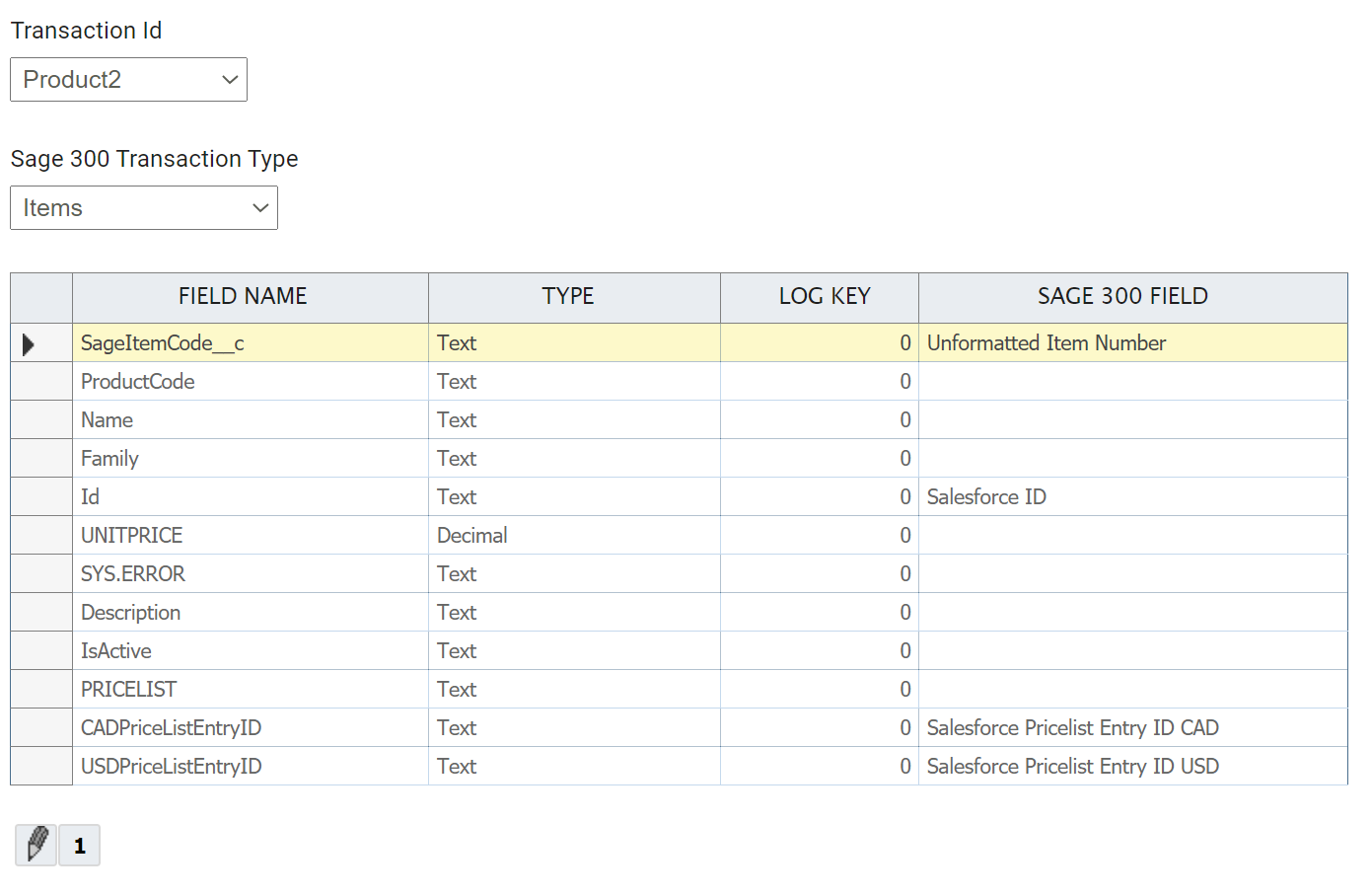Expand the Sage 300 Transaction Type dropdown
This screenshot has width=1372, height=896.
pyautogui.click(x=144, y=207)
